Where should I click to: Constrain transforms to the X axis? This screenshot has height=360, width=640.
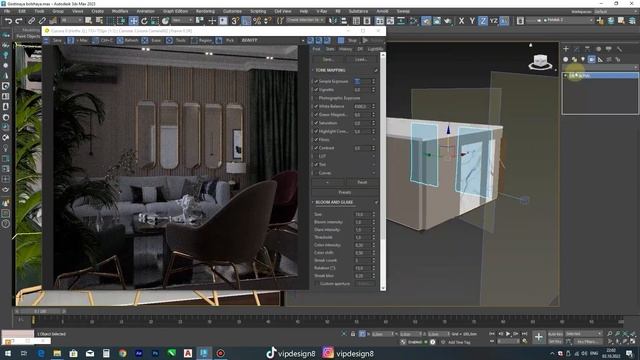point(461,20)
